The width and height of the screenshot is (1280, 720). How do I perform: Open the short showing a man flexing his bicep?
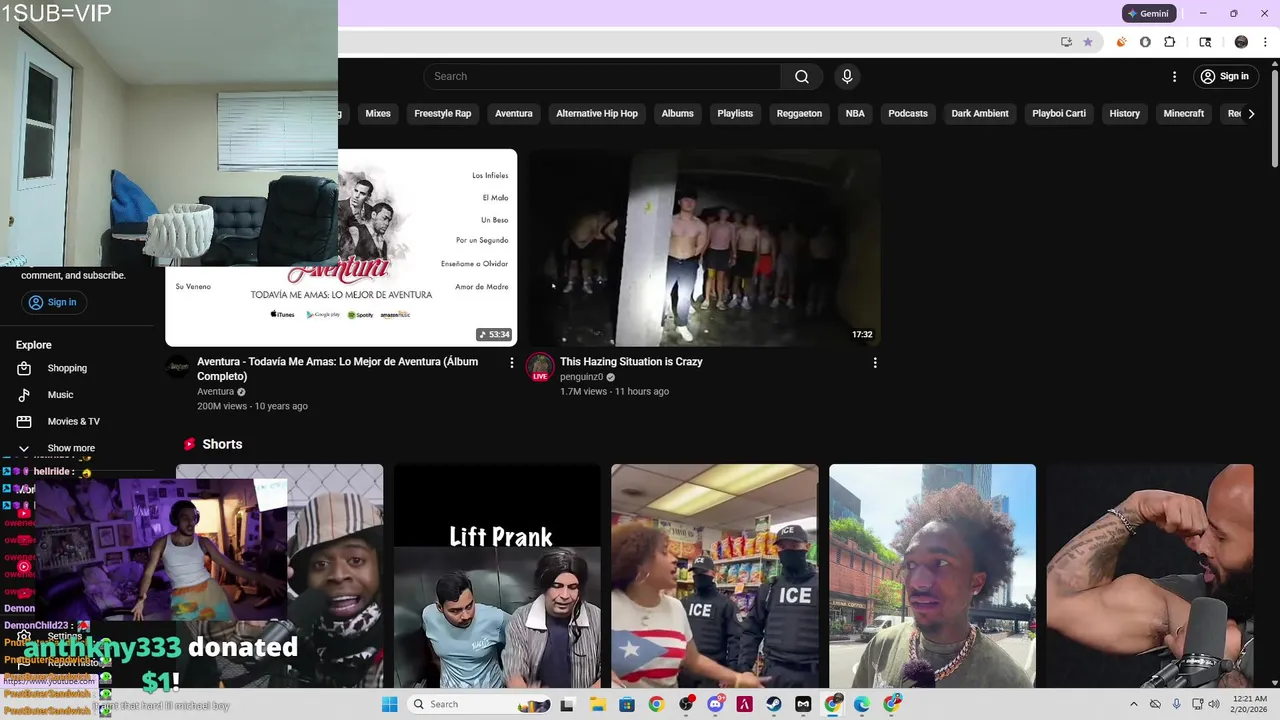(1150, 576)
